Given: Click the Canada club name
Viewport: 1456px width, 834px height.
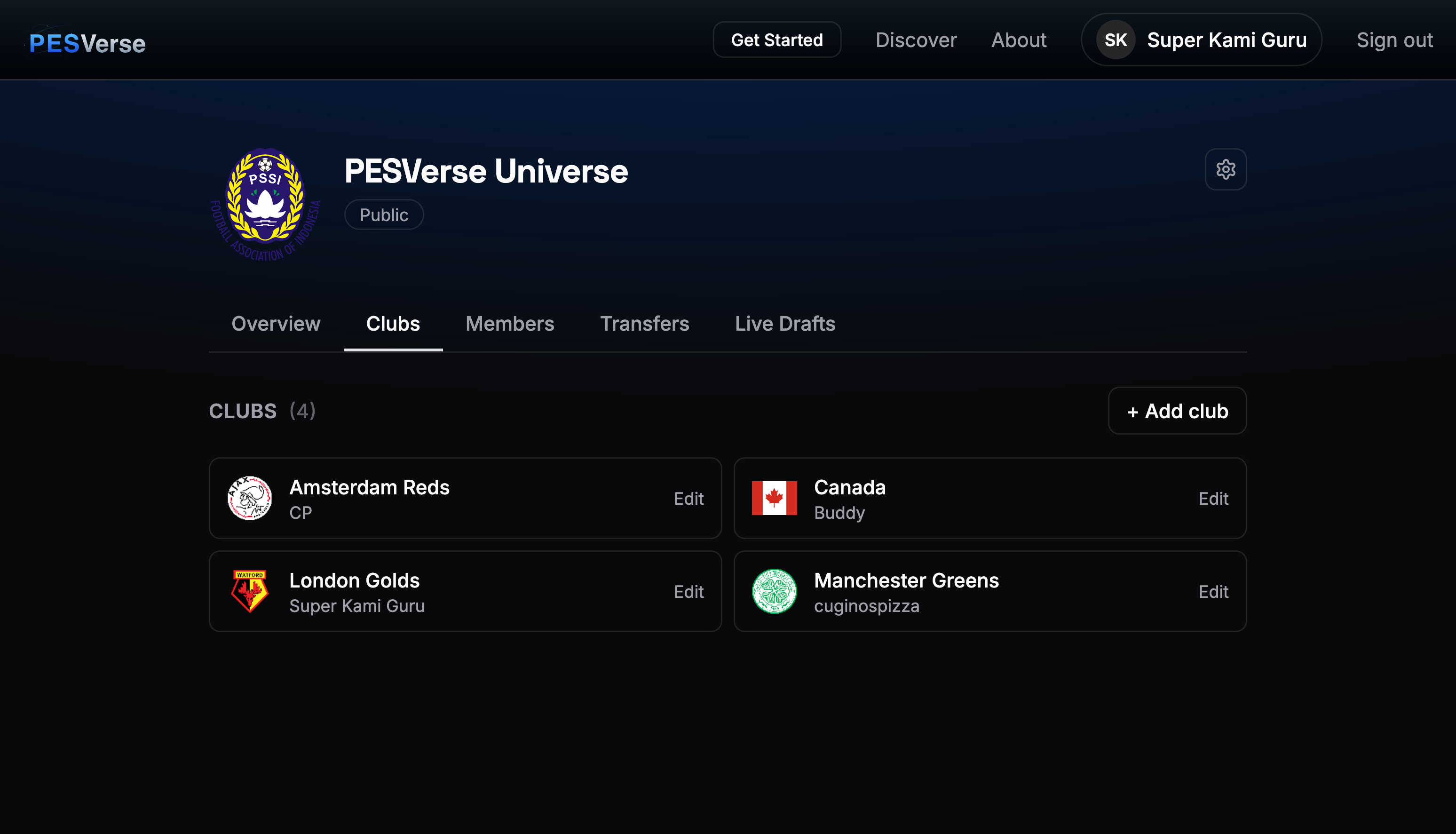Looking at the screenshot, I should pyautogui.click(x=850, y=487).
